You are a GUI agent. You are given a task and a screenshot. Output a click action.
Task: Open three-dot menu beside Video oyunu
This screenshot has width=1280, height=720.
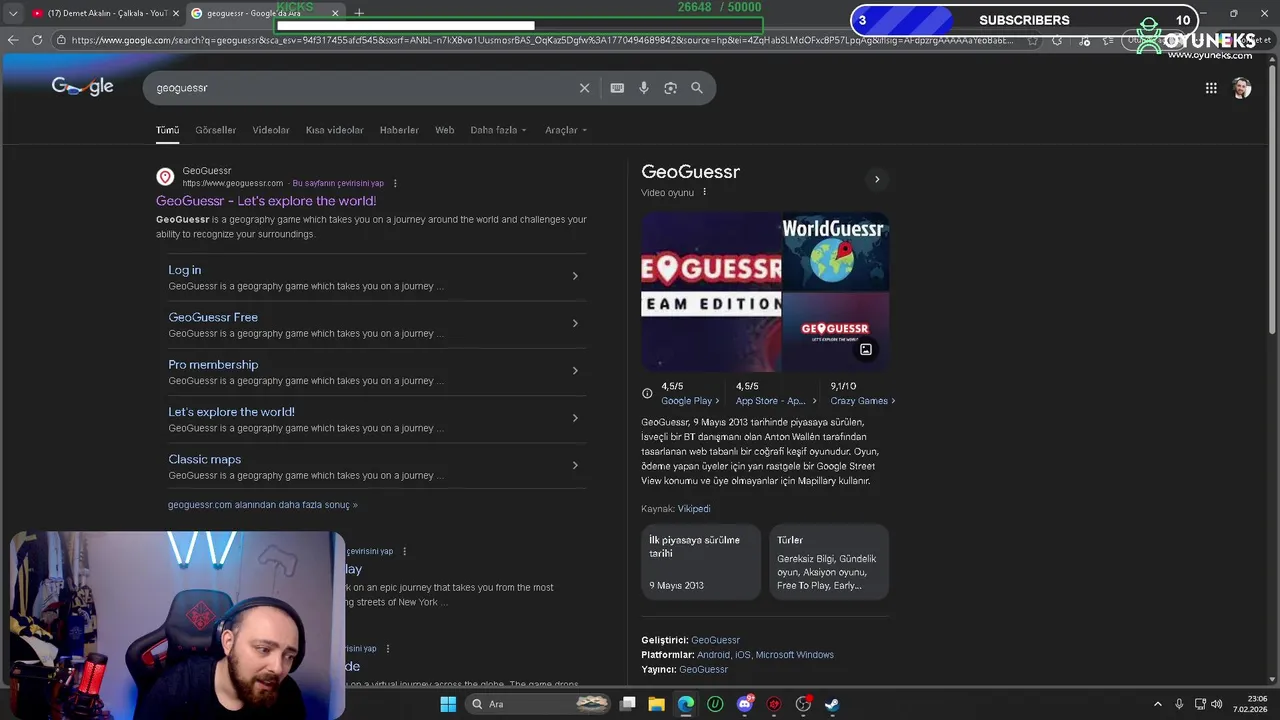[704, 192]
